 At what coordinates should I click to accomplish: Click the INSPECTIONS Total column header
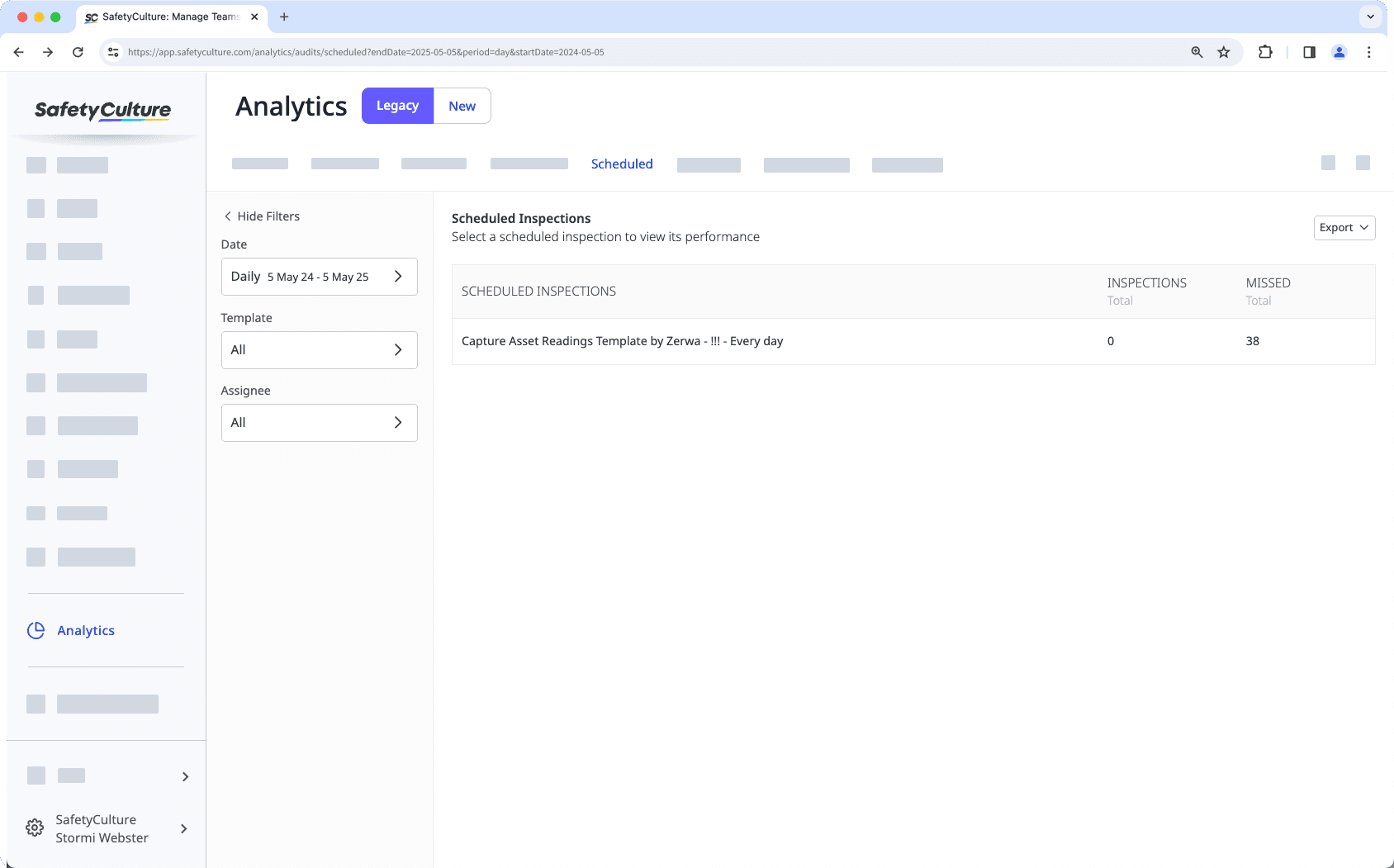pos(1147,291)
